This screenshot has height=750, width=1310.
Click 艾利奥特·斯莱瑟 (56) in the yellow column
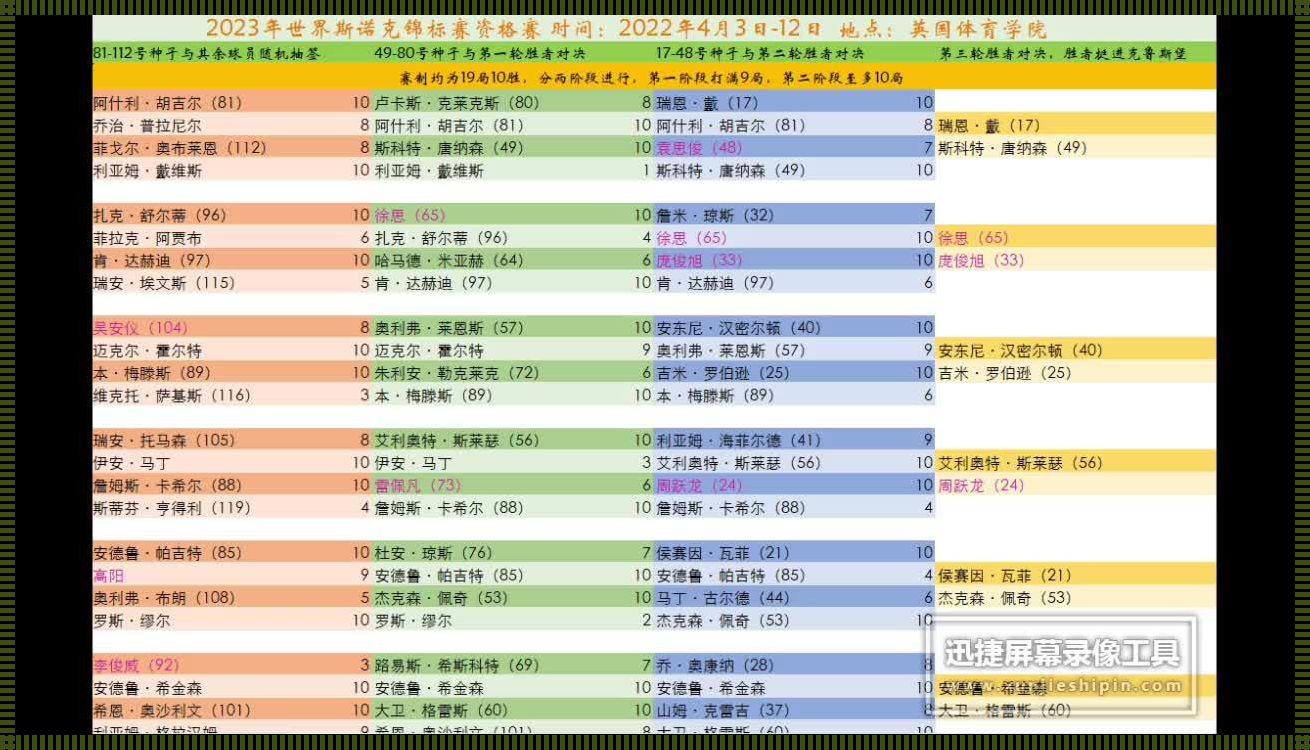pos(1020,463)
